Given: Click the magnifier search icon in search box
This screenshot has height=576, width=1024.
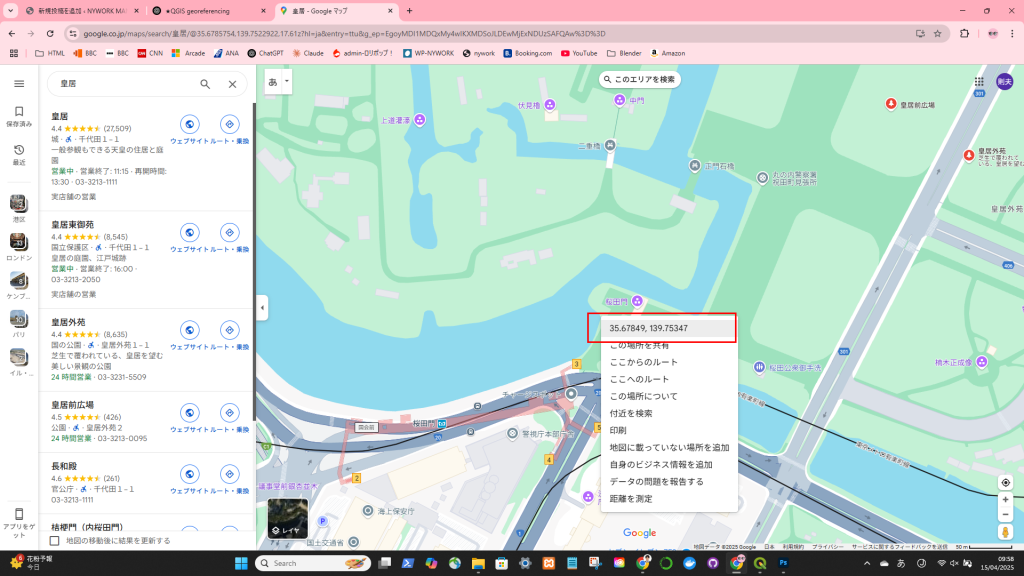Looking at the screenshot, I should tap(205, 85).
